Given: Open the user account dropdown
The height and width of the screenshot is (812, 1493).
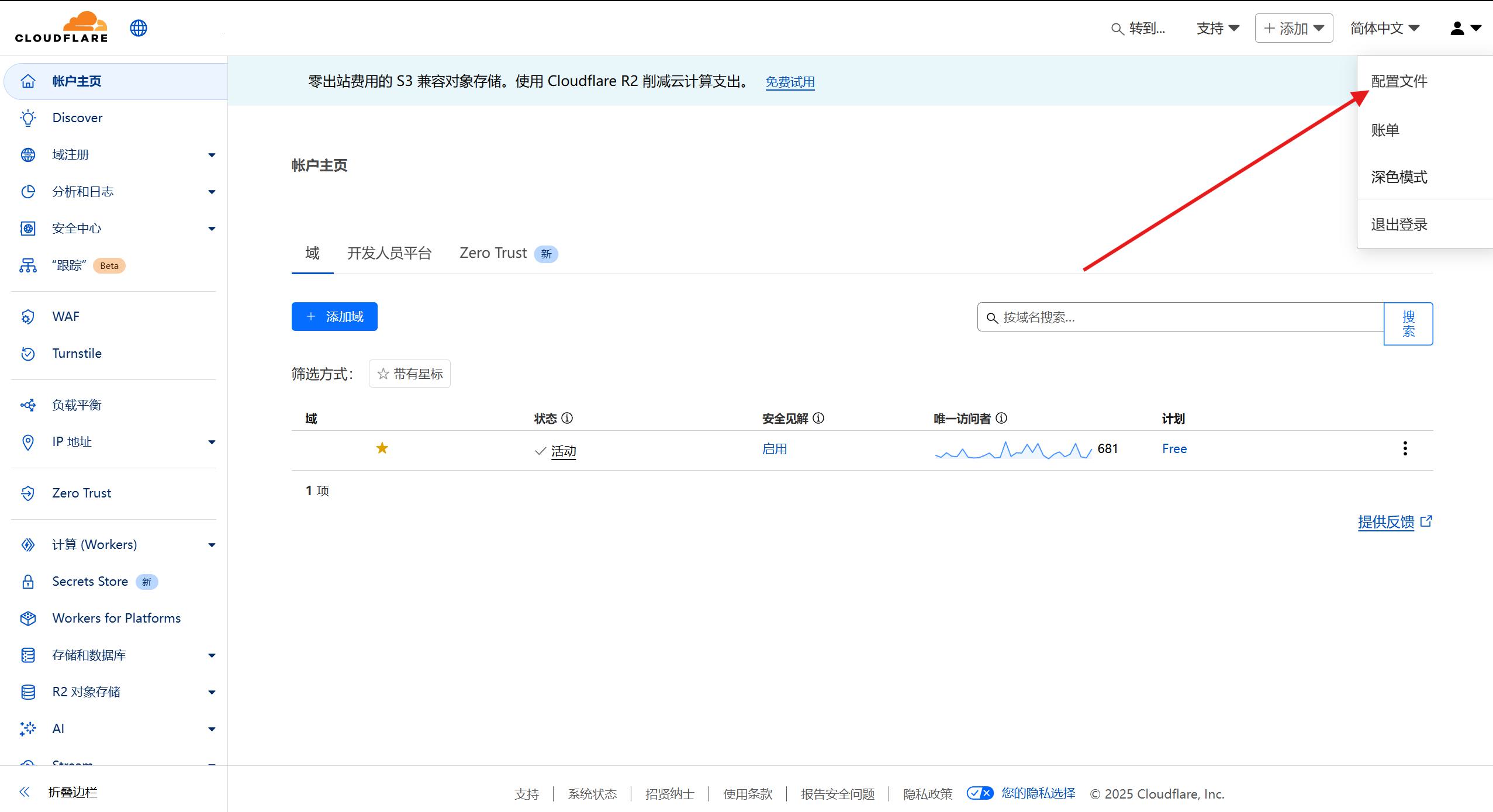Looking at the screenshot, I should (x=1466, y=28).
